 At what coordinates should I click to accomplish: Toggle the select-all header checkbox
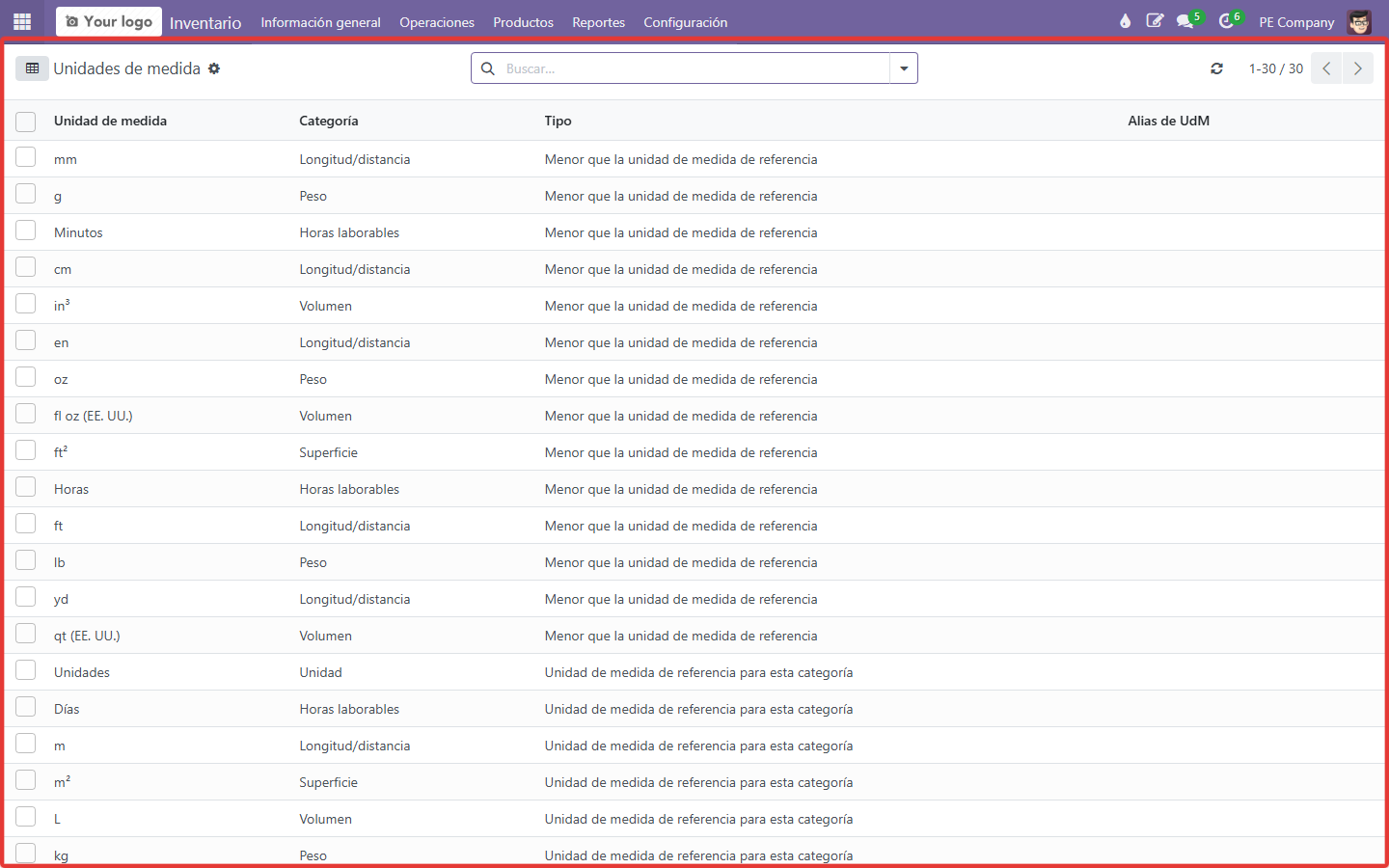point(26,122)
